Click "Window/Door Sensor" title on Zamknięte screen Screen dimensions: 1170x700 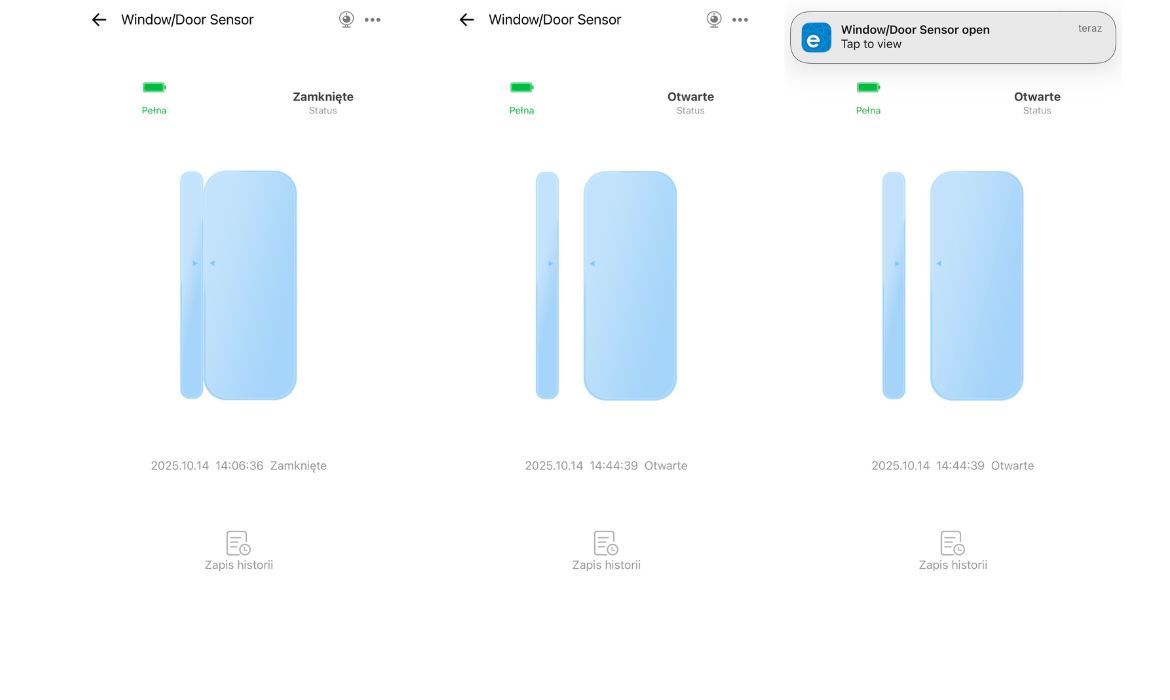point(187,20)
